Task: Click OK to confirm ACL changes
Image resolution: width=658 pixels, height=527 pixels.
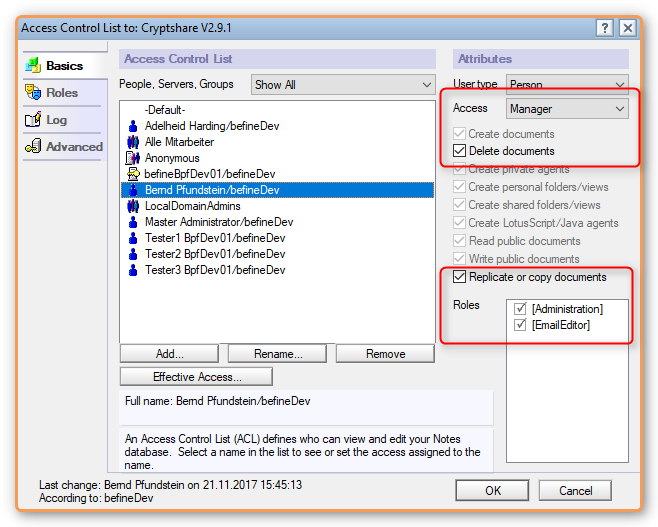Action: 492,490
